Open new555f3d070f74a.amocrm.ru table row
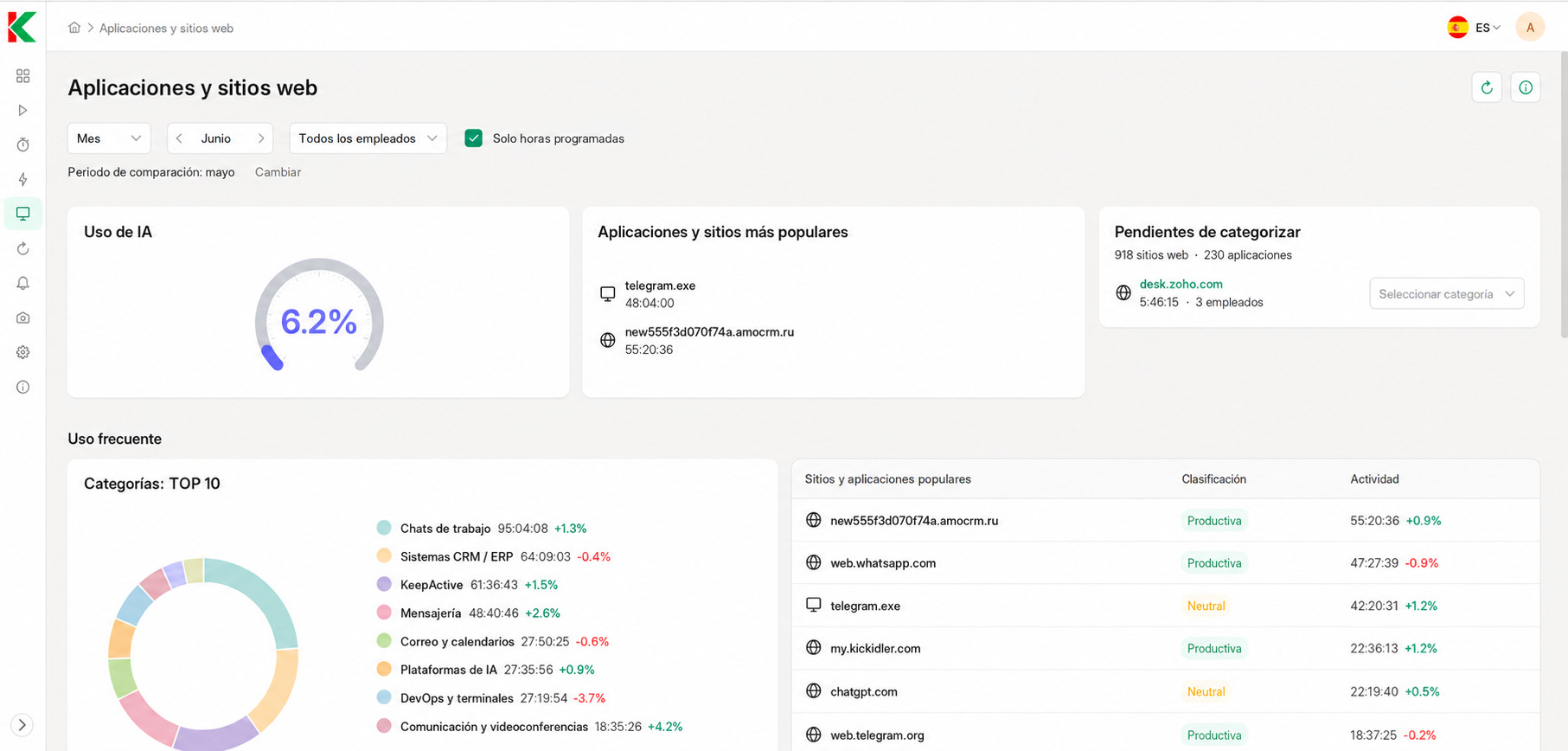 tap(1165, 521)
